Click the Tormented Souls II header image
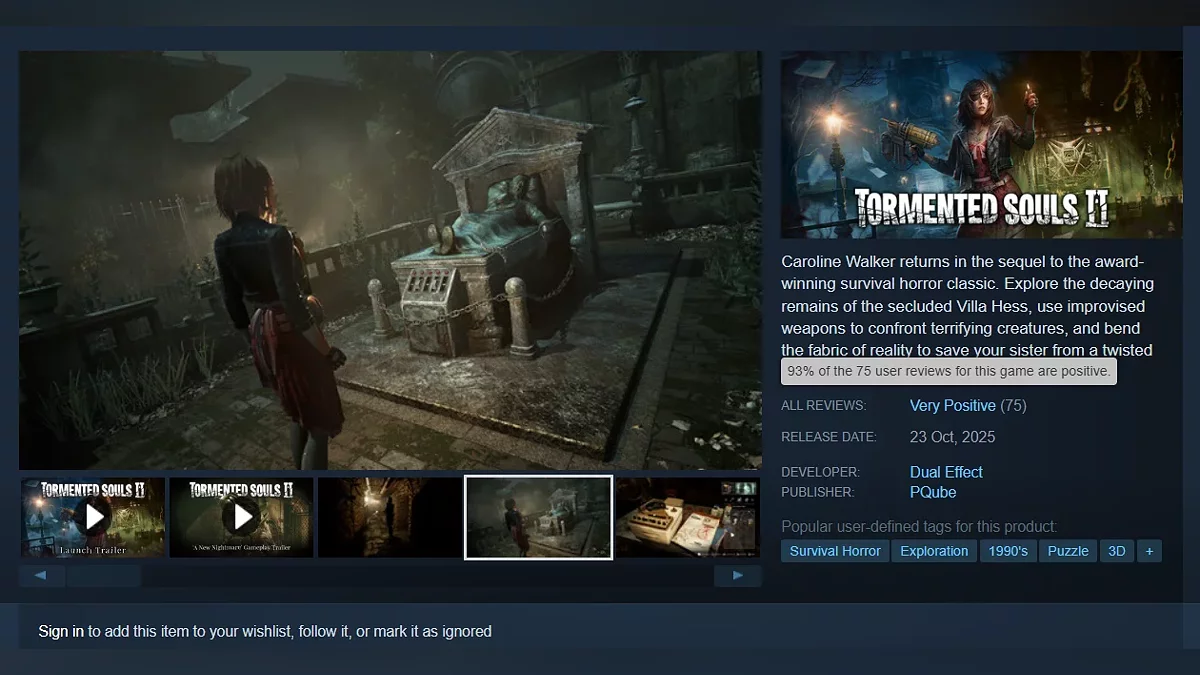 981,145
